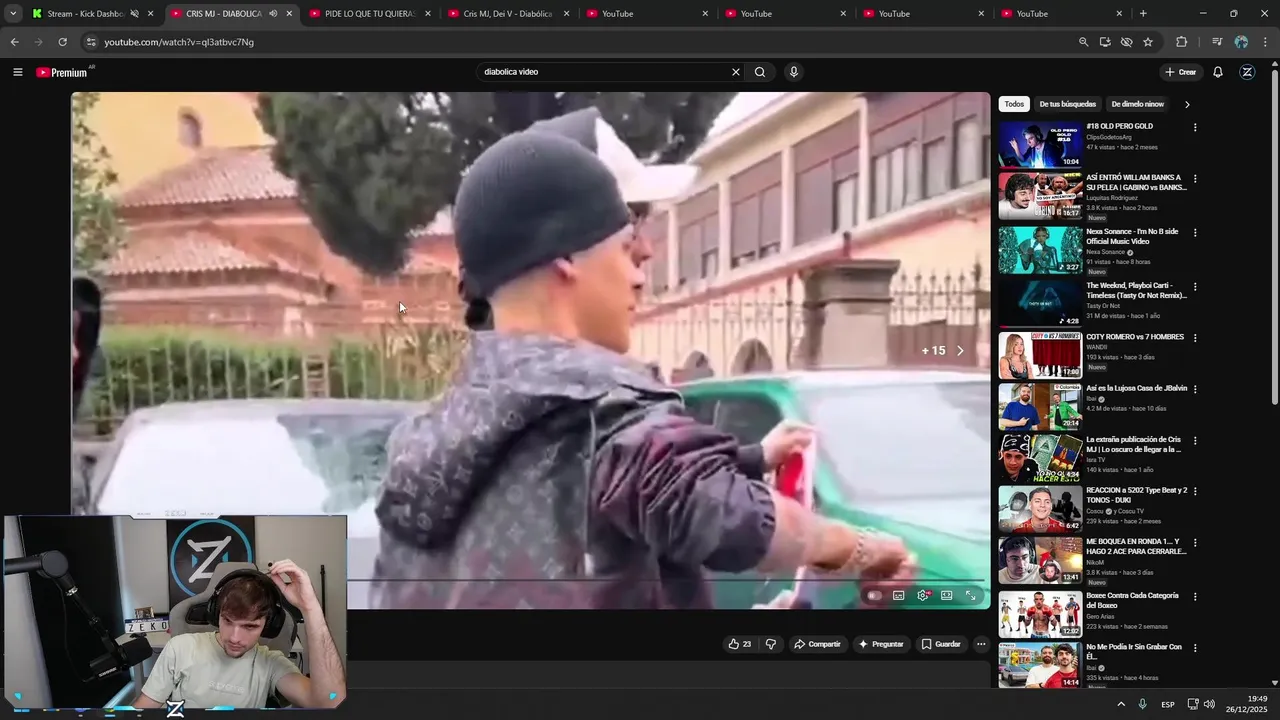Image resolution: width=1280 pixels, height=720 pixels.
Task: Toggle autoplay switch in the player
Action: (x=874, y=595)
